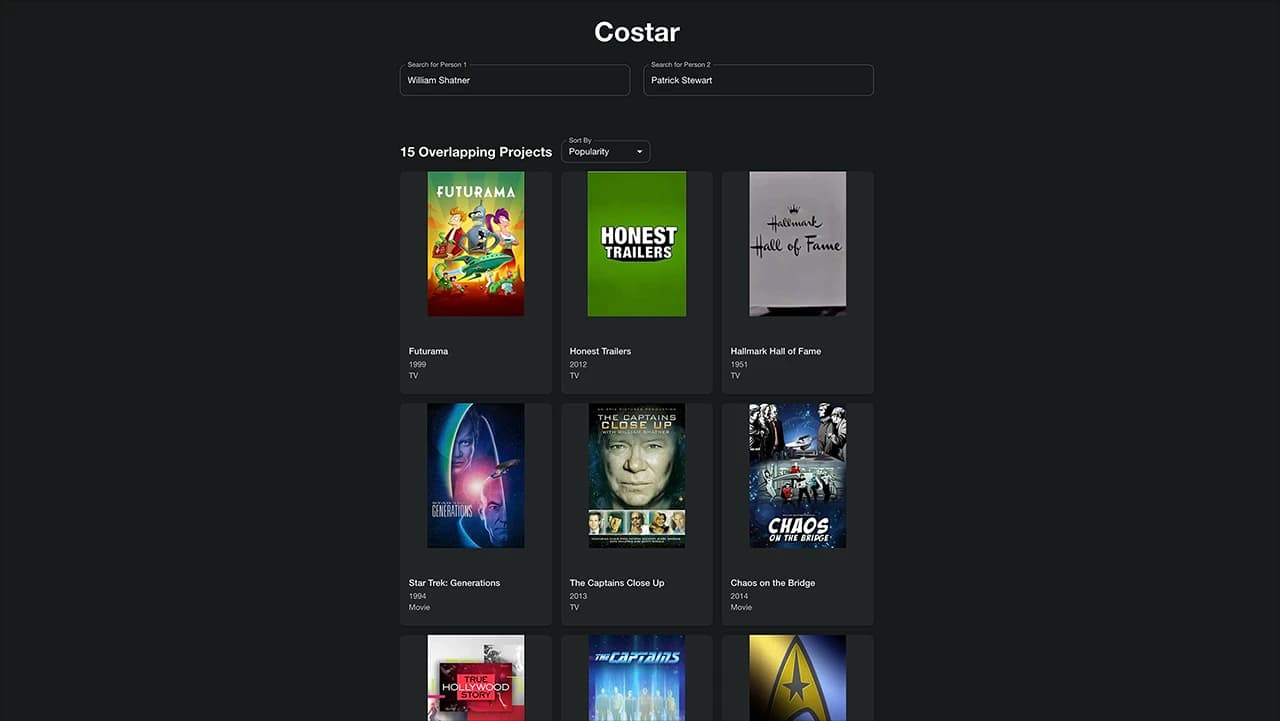The image size is (1280, 721).
Task: Open the True Hollywood Story poster
Action: (x=476, y=678)
